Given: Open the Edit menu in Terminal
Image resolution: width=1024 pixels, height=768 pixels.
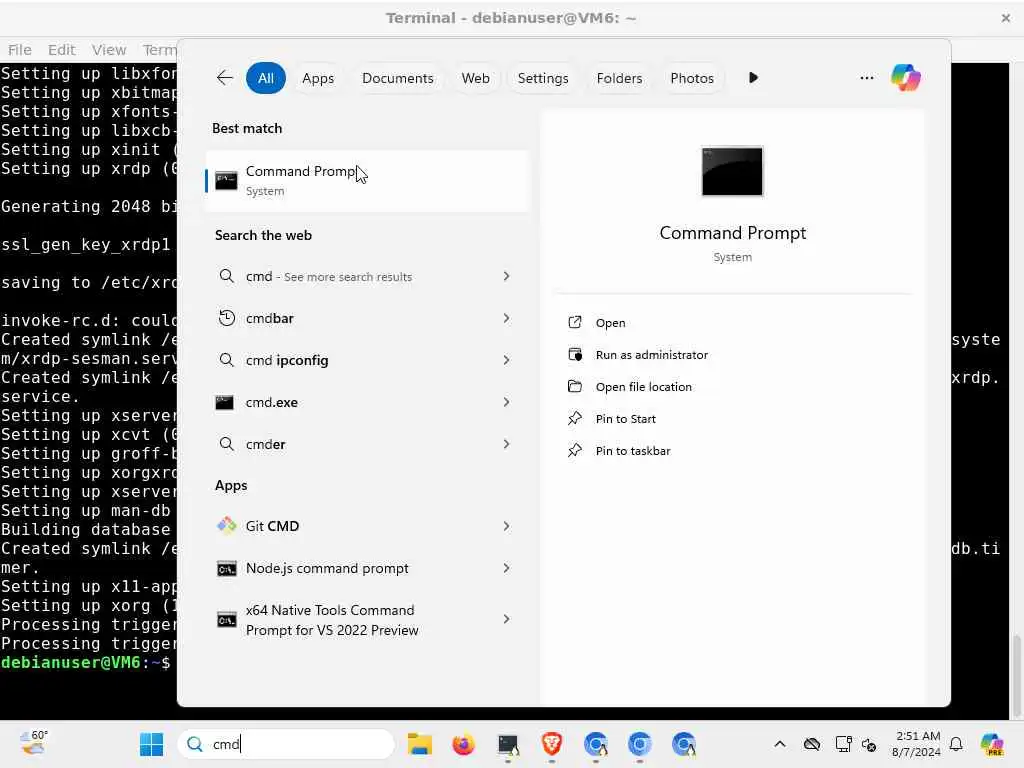Looking at the screenshot, I should pyautogui.click(x=61, y=50).
